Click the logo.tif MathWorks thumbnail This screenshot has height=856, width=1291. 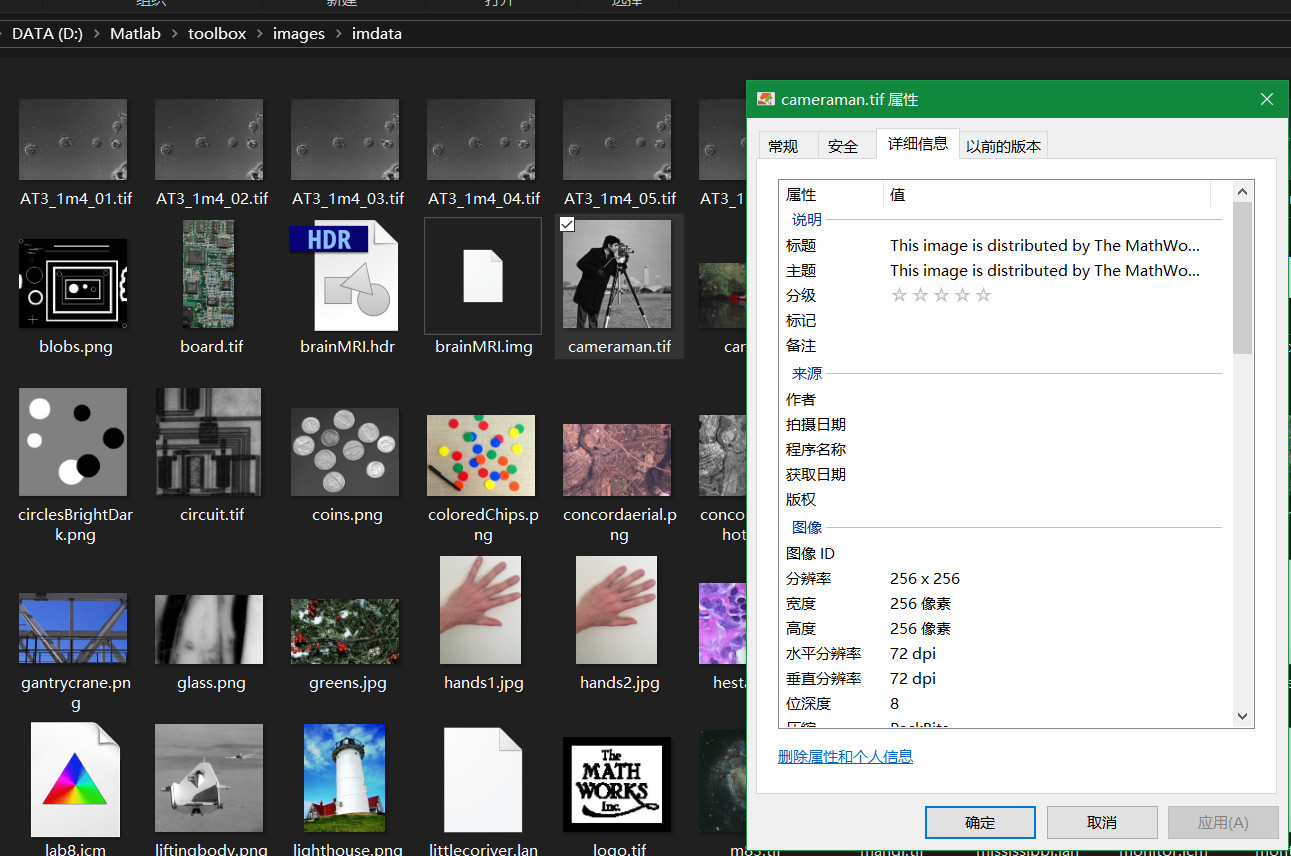click(617, 783)
